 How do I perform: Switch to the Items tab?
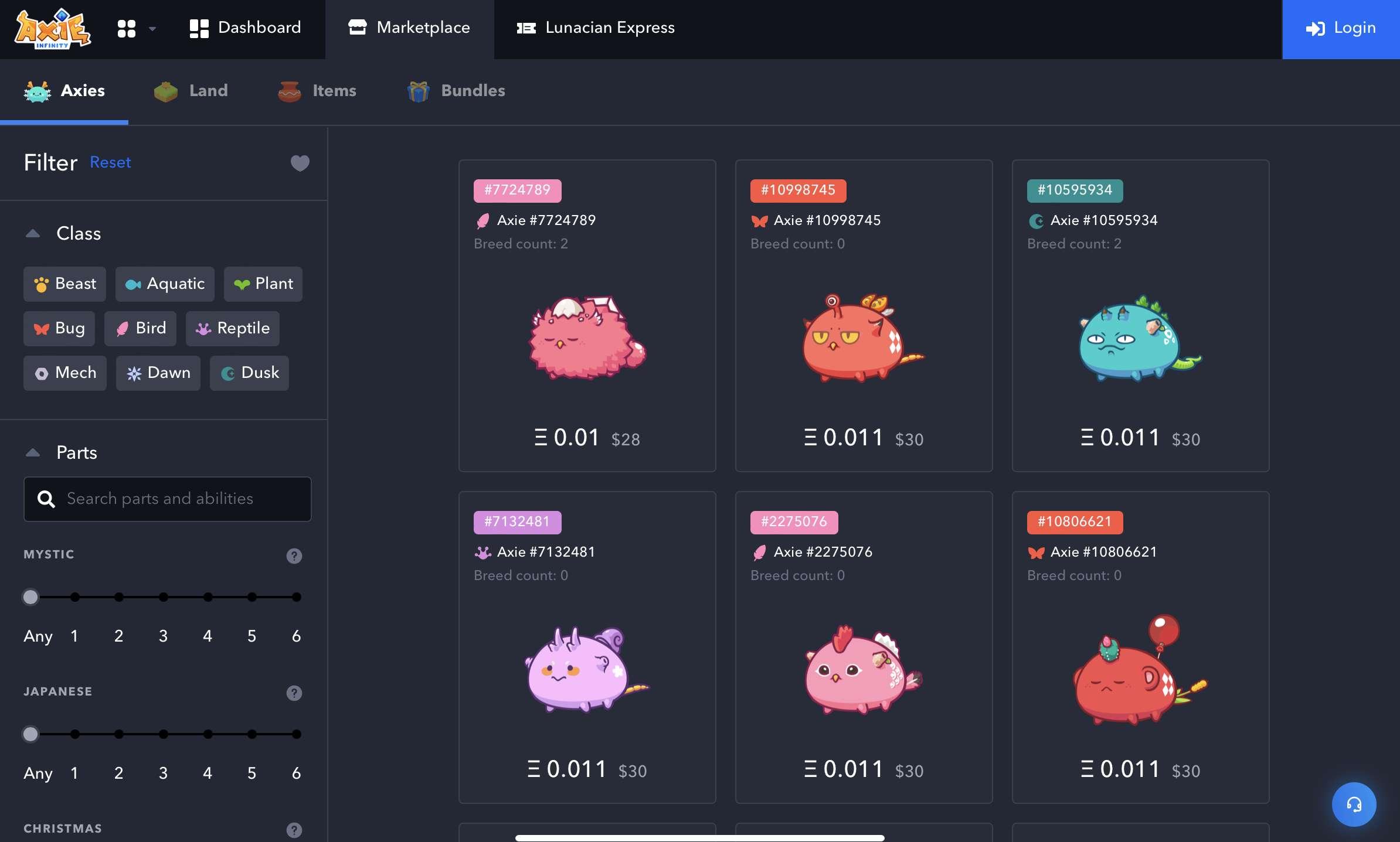[x=317, y=91]
